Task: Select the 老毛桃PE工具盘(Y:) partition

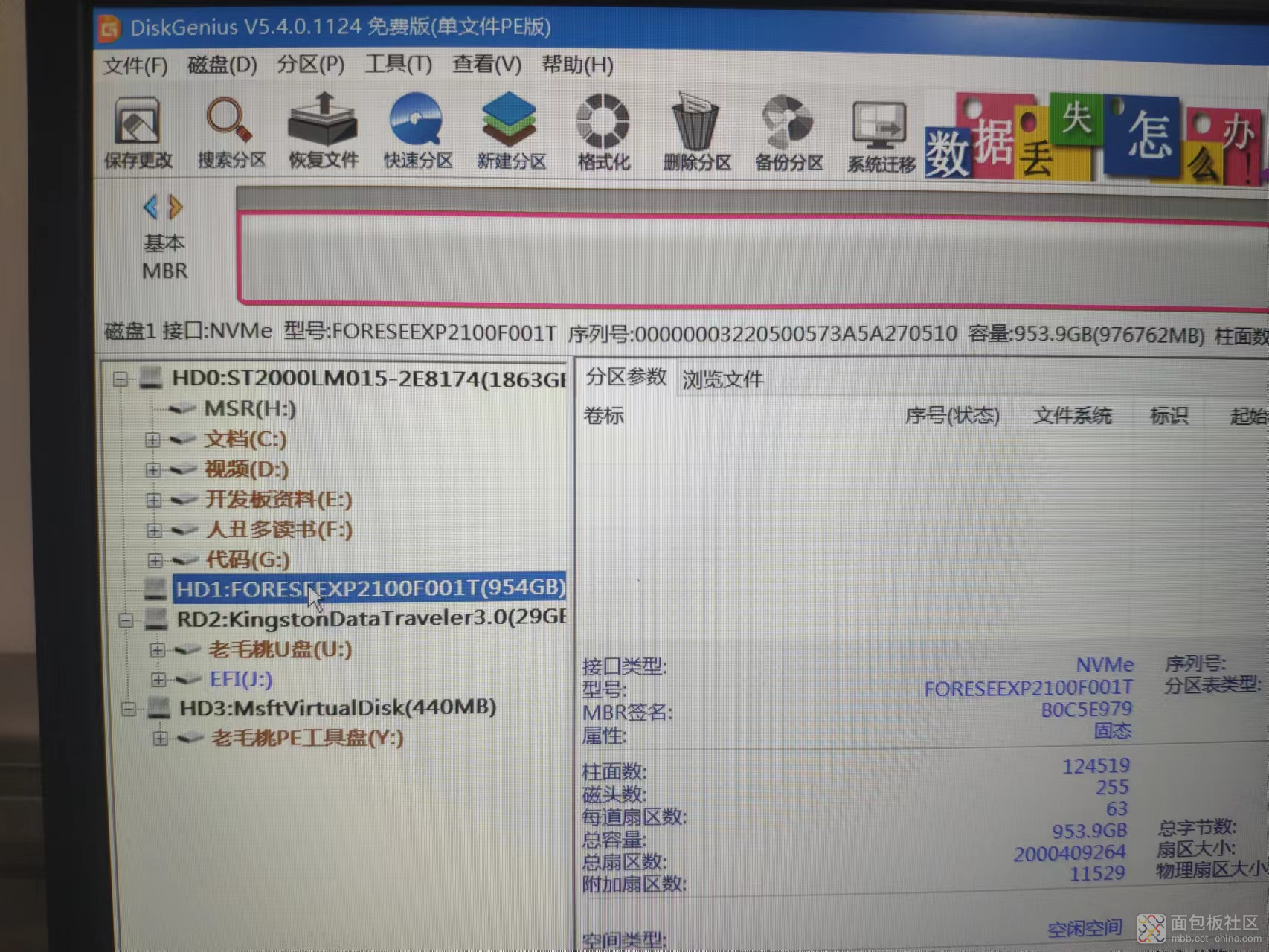Action: click(307, 738)
